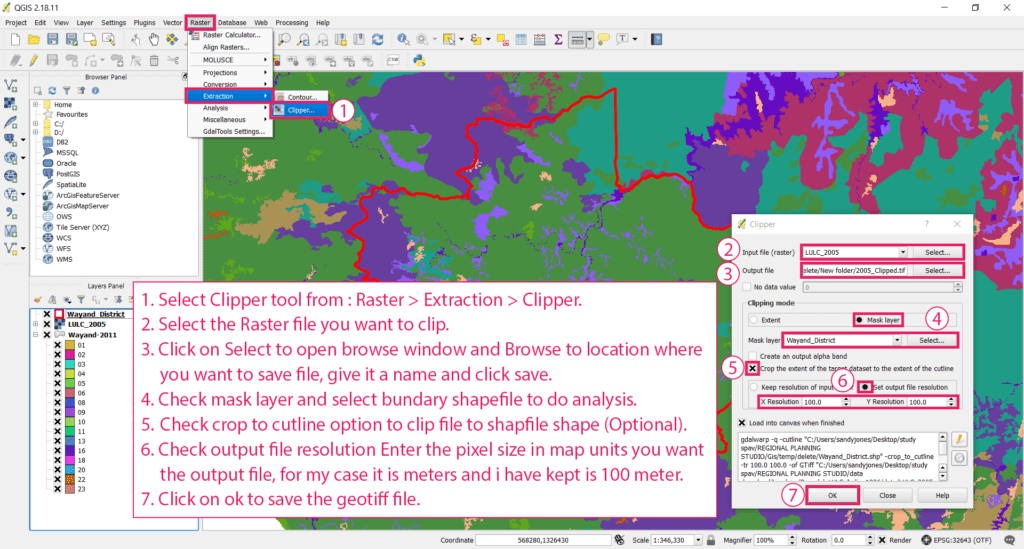The height and width of the screenshot is (549, 1024).
Task: Expand the C:/ drive in Browser Panel
Action: (x=36, y=123)
